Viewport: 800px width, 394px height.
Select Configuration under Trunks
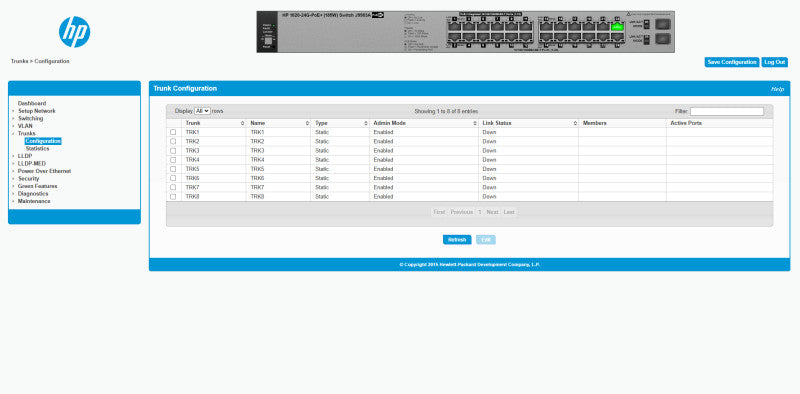[x=43, y=141]
